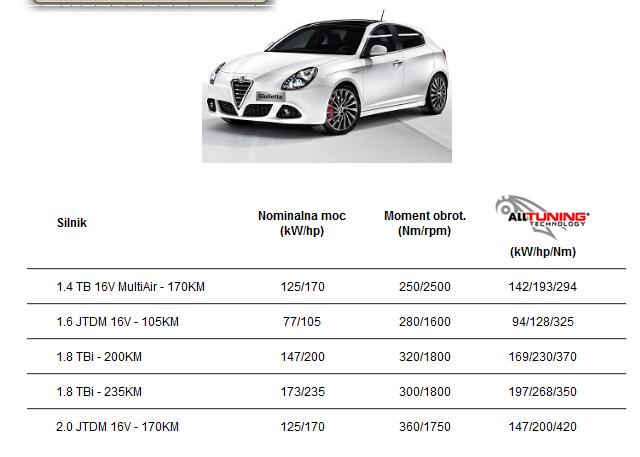640x457 pixels.
Task: Click power value 125/170 in 2.0 JTDM row
Action: [x=302, y=427]
